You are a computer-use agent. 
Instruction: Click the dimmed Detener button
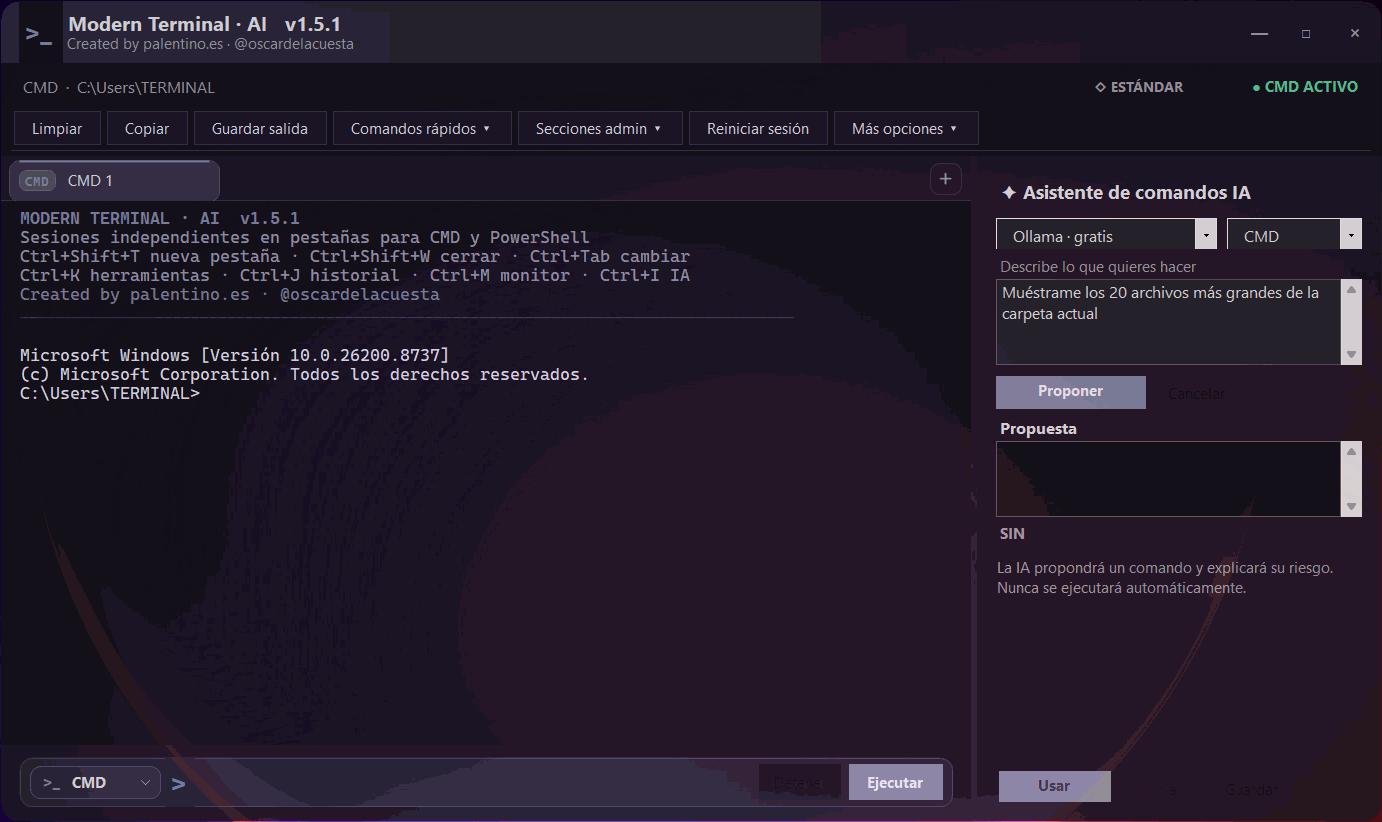pos(799,783)
